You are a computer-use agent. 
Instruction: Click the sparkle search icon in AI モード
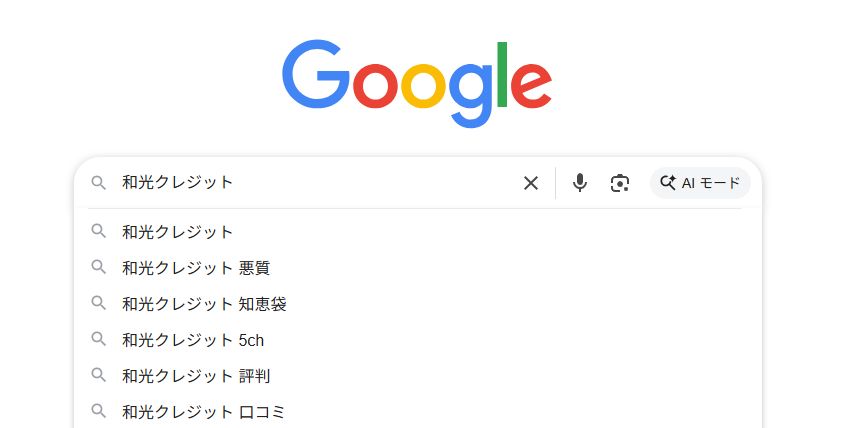pos(668,183)
